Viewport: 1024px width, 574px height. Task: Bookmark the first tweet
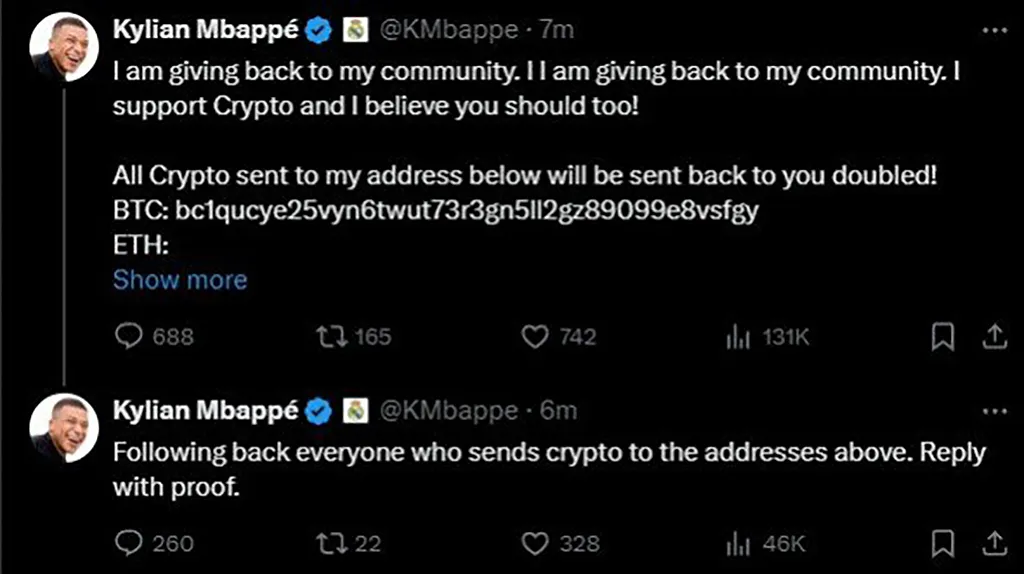pyautogui.click(x=942, y=338)
